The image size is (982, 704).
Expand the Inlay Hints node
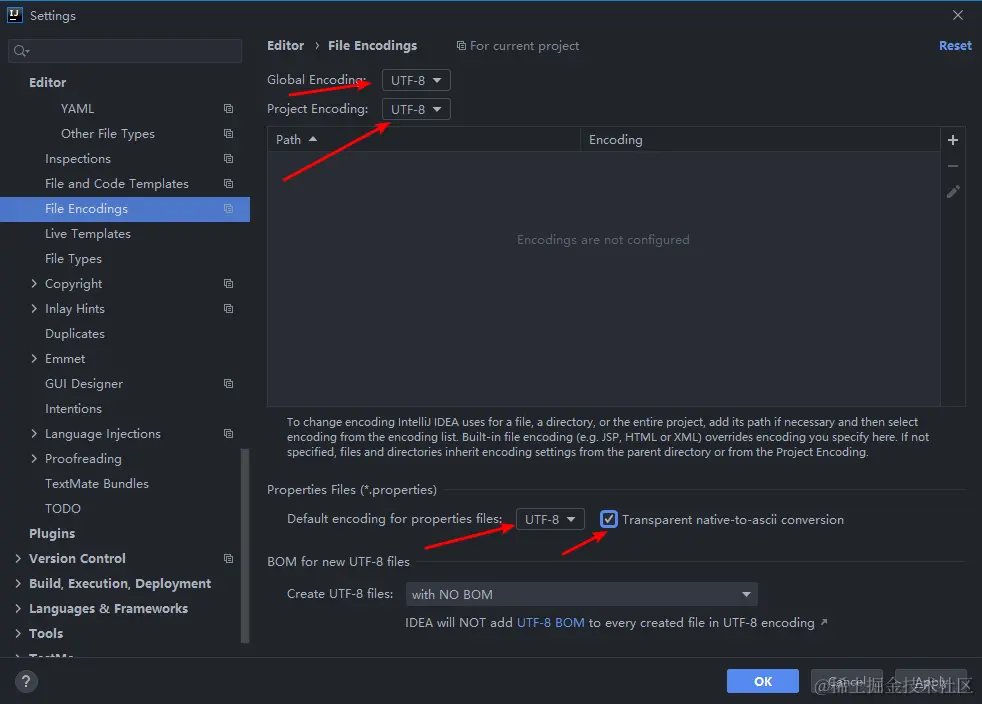tap(34, 309)
